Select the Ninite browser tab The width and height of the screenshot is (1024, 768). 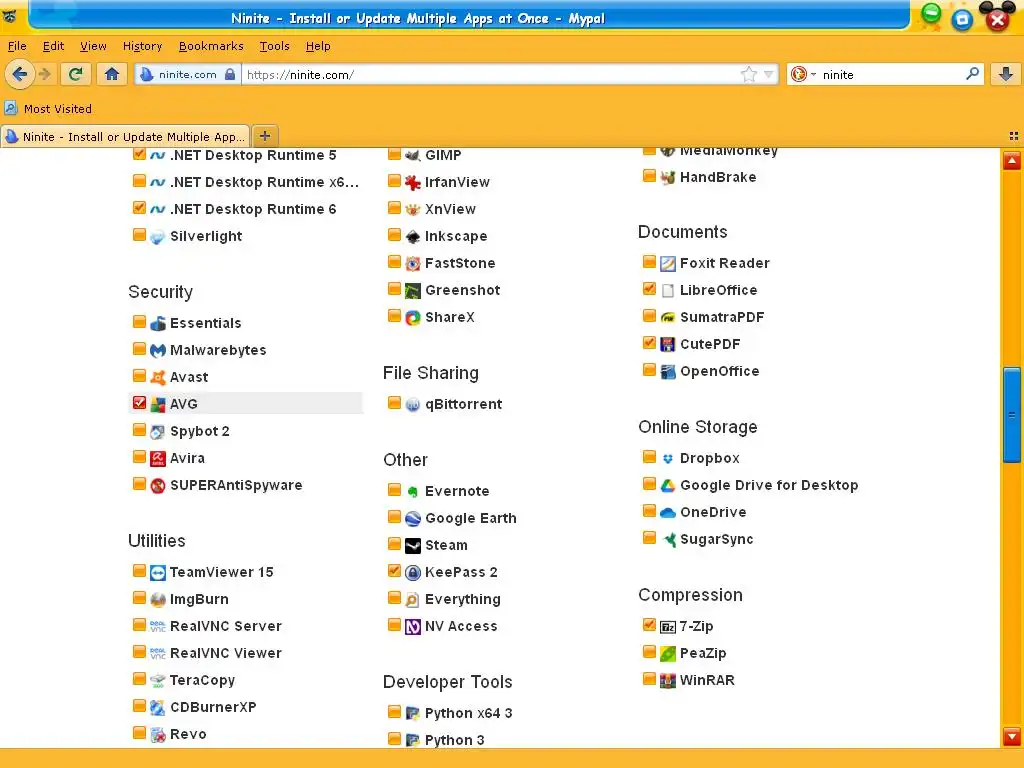click(x=125, y=136)
